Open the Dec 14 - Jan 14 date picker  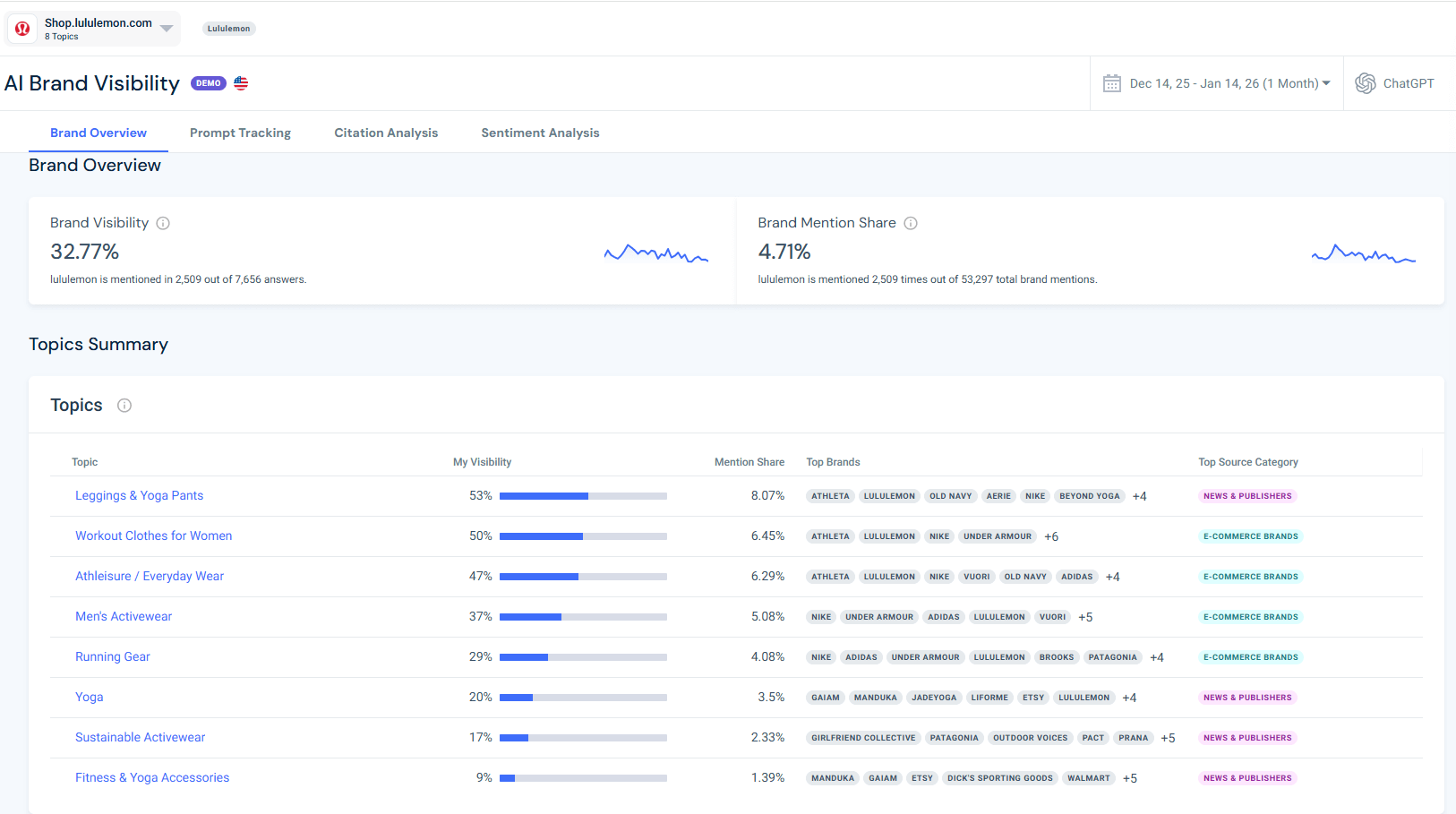pyautogui.click(x=1218, y=82)
